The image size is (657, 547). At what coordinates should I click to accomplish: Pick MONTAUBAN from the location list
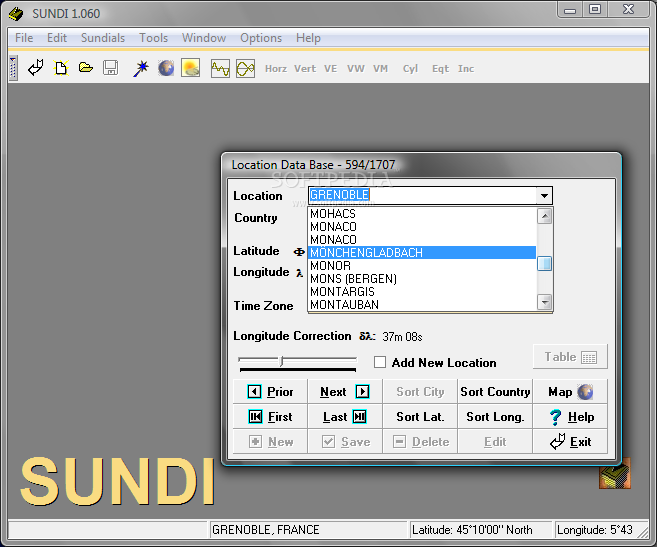click(422, 305)
